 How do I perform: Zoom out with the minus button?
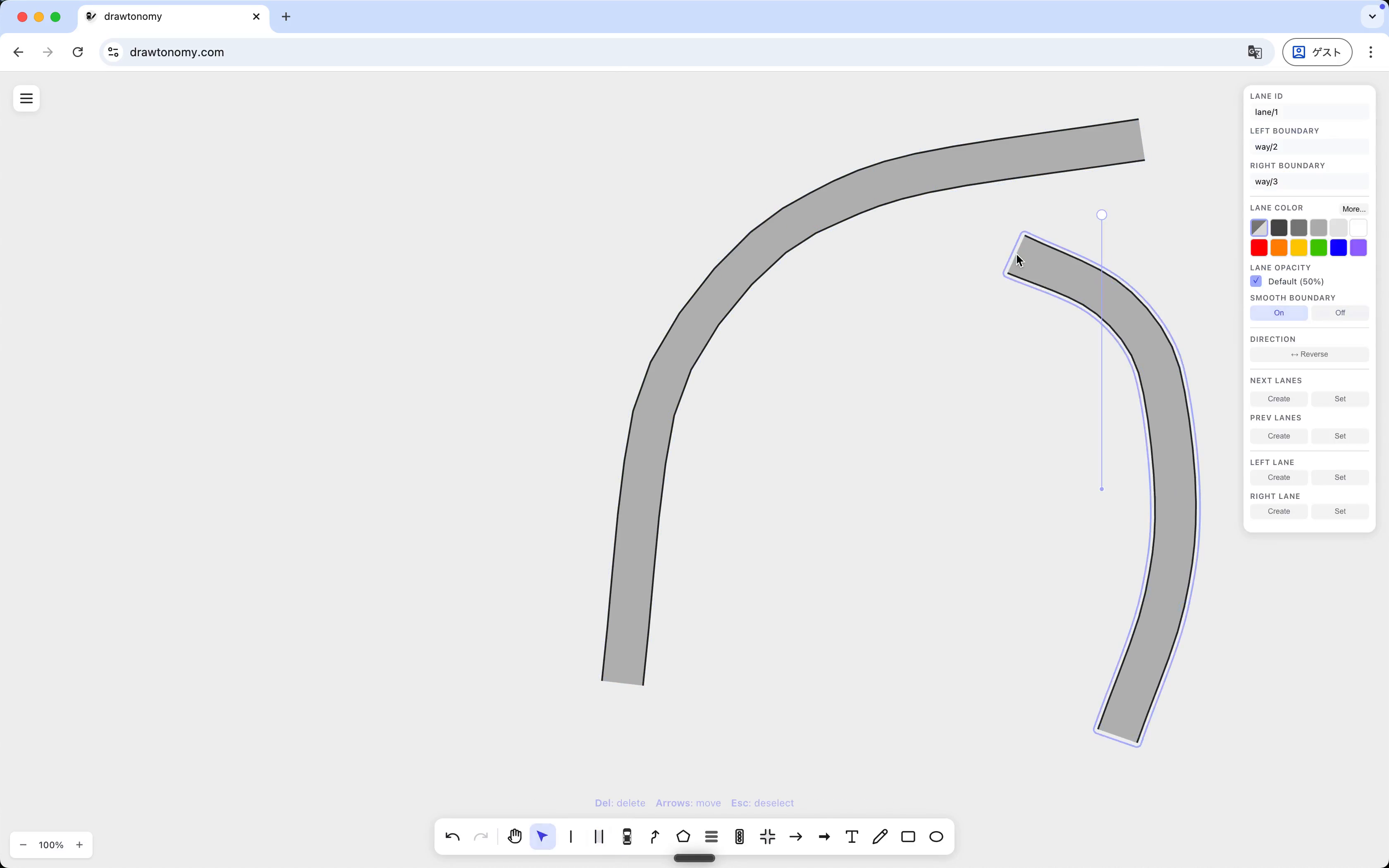[x=23, y=844]
